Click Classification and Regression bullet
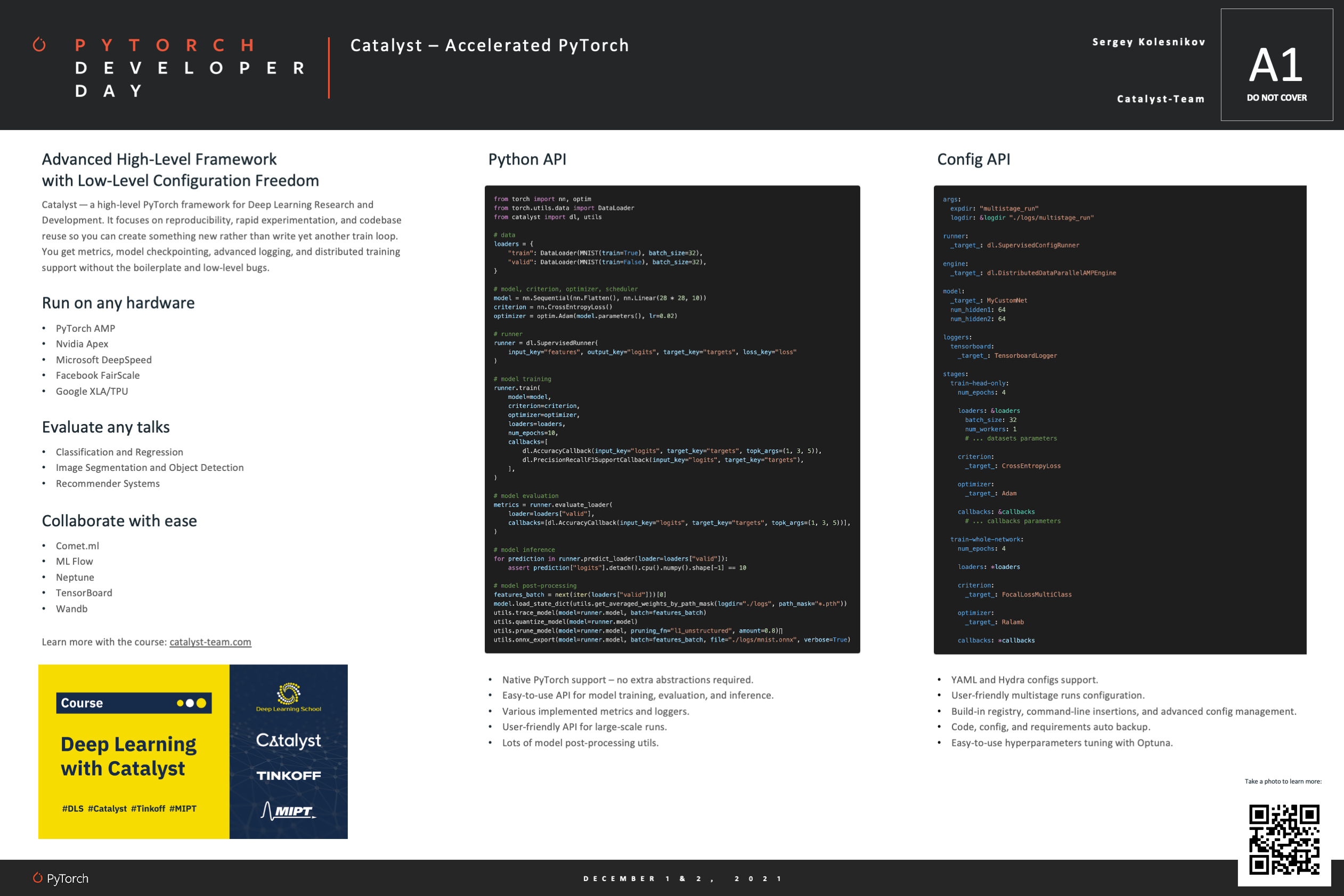 [x=119, y=452]
